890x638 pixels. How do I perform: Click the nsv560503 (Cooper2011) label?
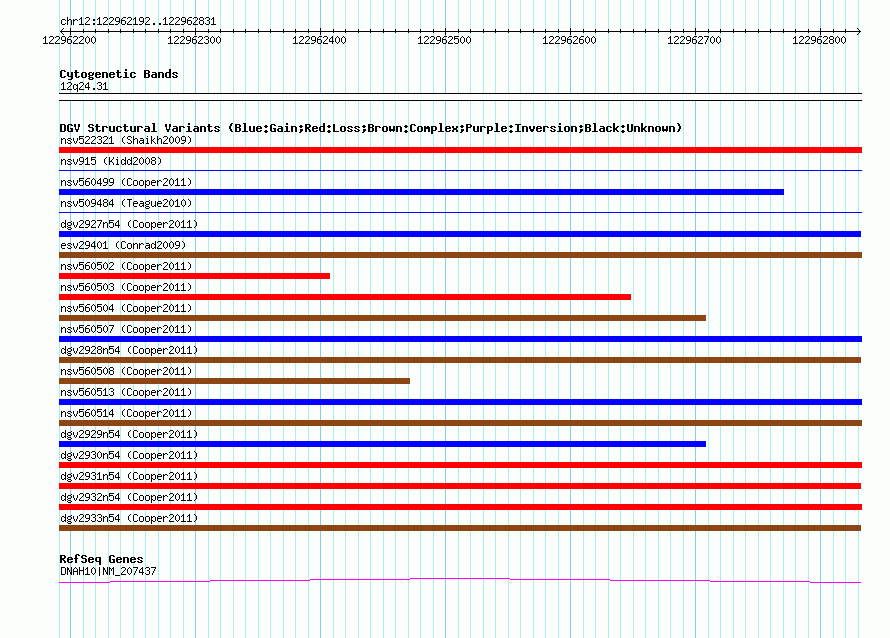coord(126,287)
